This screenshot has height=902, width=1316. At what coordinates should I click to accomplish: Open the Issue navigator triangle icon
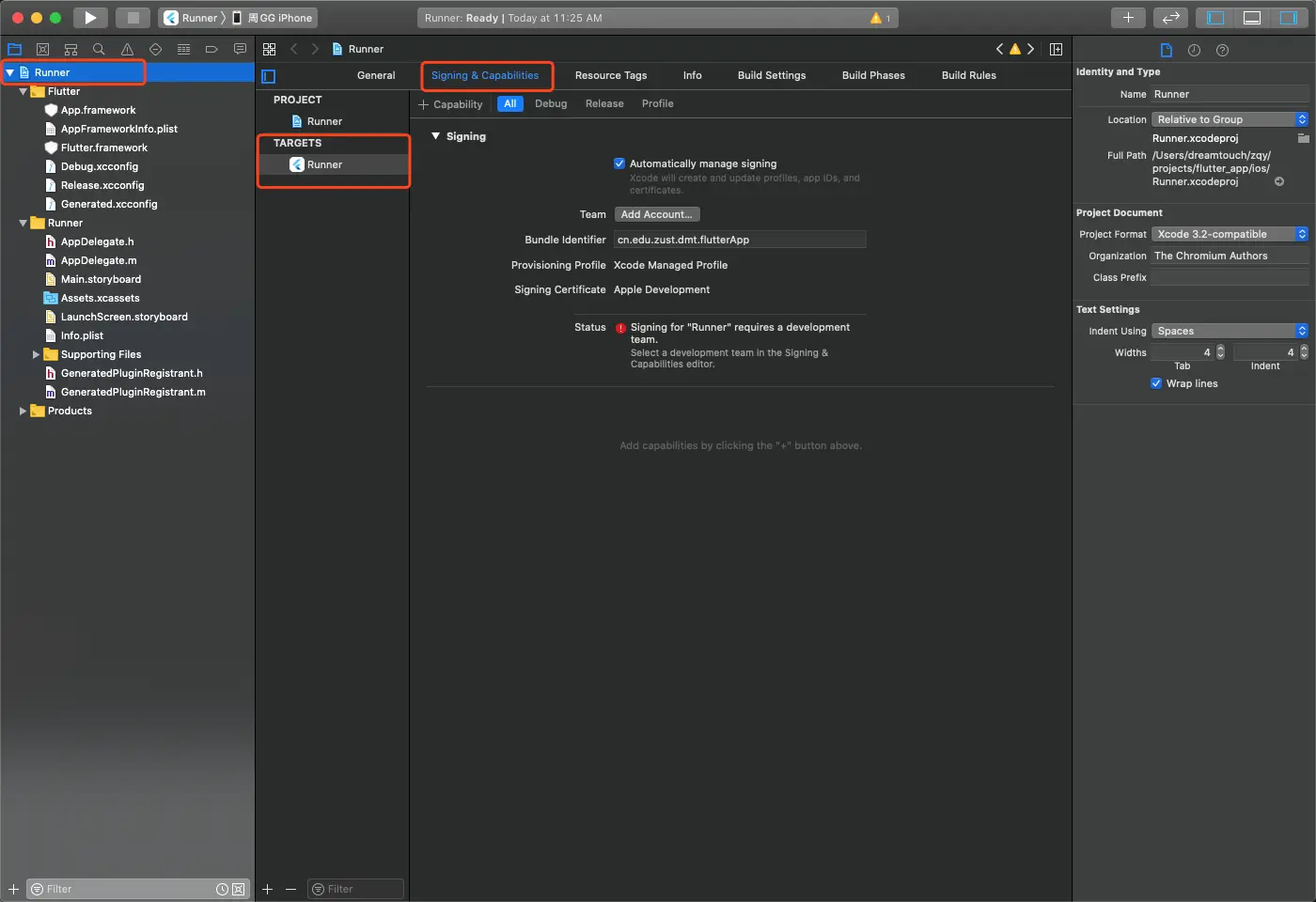pyautogui.click(x=127, y=49)
